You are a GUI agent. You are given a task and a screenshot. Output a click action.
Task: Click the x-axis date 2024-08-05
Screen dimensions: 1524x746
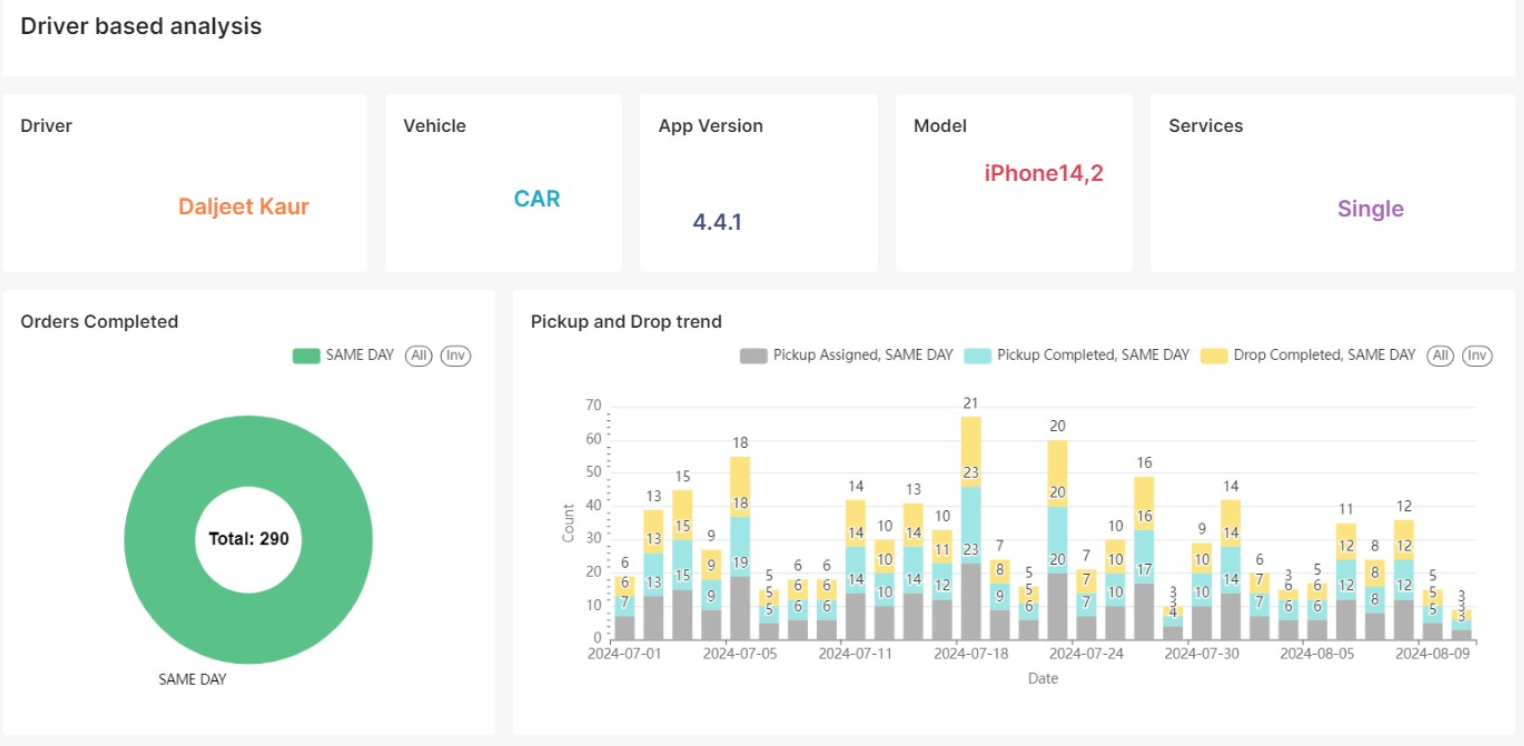click(1317, 653)
